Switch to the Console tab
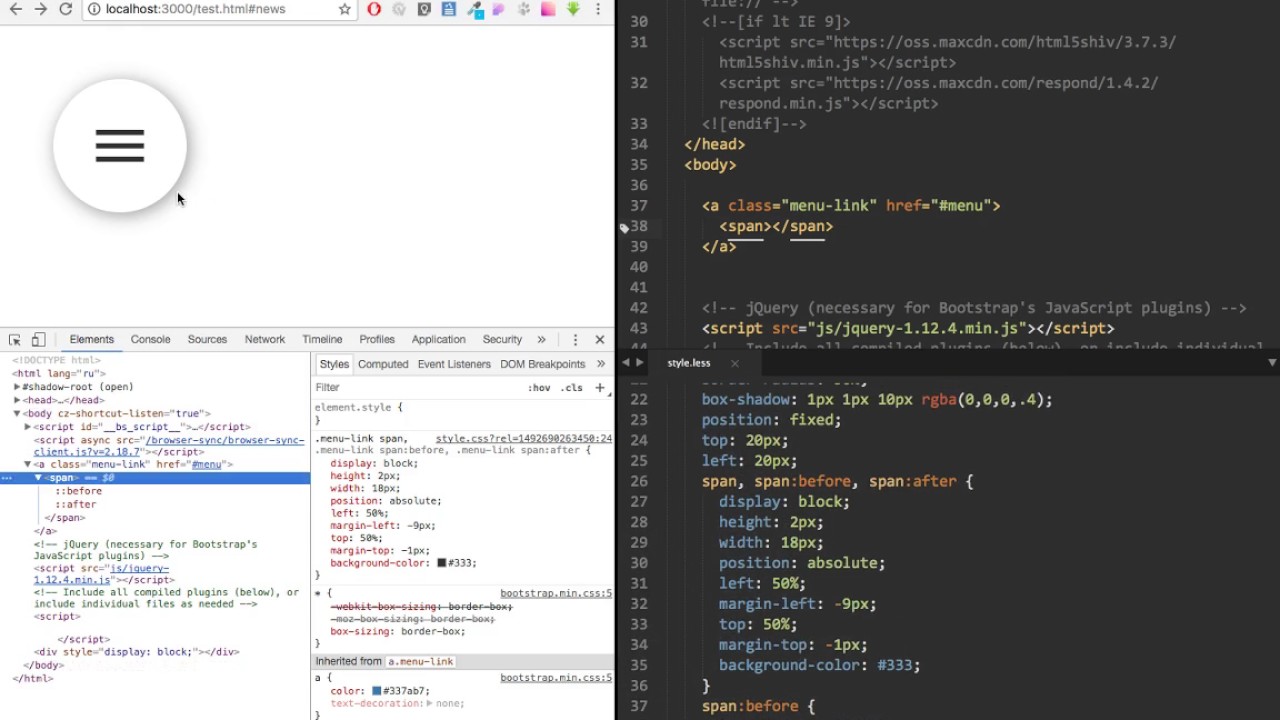Image resolution: width=1280 pixels, height=720 pixels. 150,340
